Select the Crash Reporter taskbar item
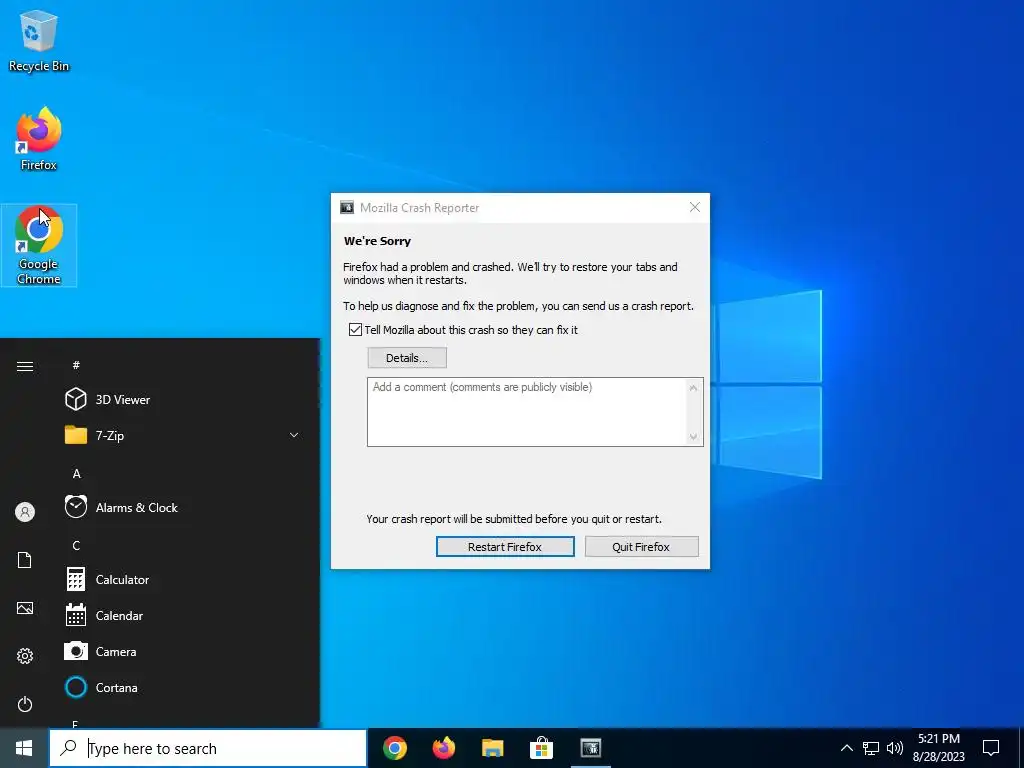This screenshot has width=1024, height=768. tap(590, 748)
